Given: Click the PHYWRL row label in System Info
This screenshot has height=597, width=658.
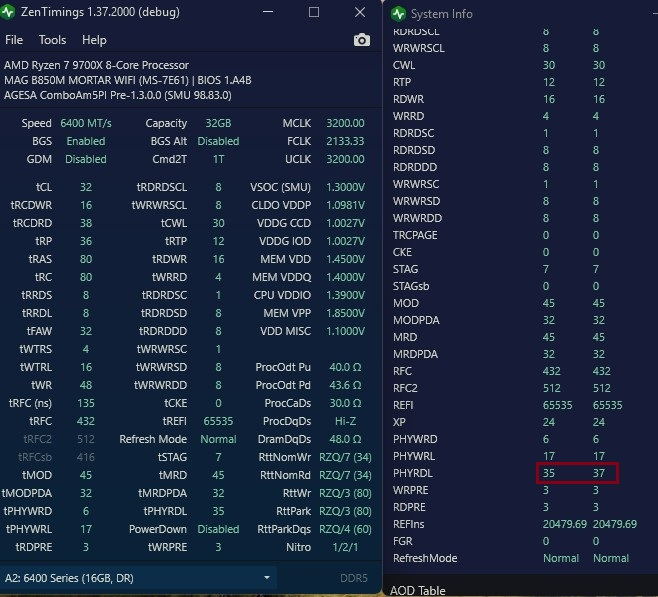Looking at the screenshot, I should tap(414, 456).
